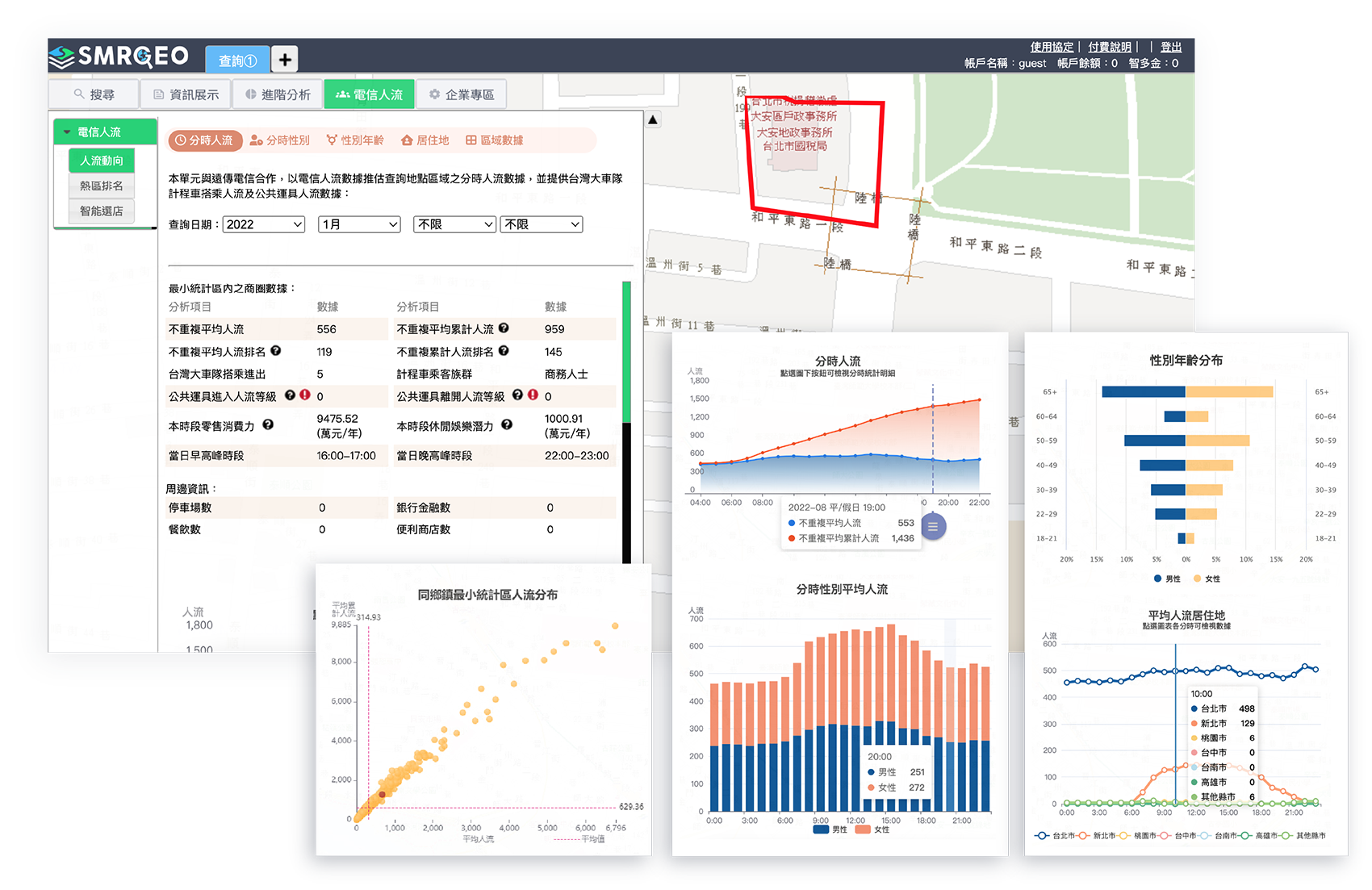Open the year dropdown showing 2022
1372x890 pixels.
click(x=264, y=224)
